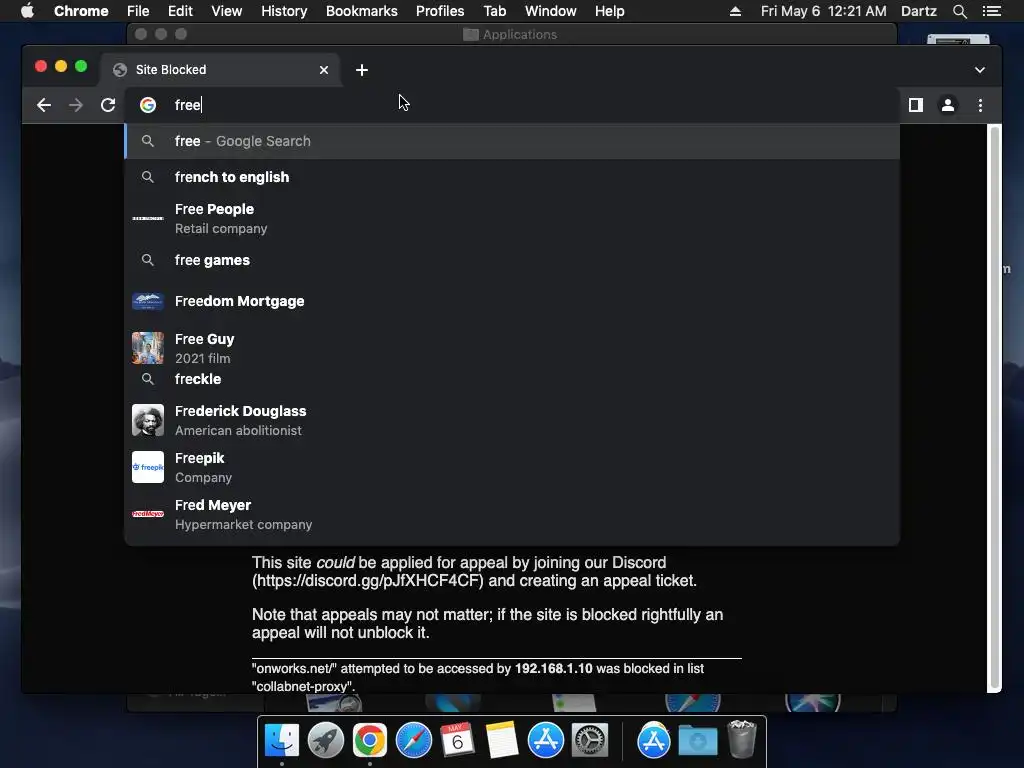Image resolution: width=1024 pixels, height=768 pixels.
Task: Reload the page with the refresh icon
Action: pos(108,105)
